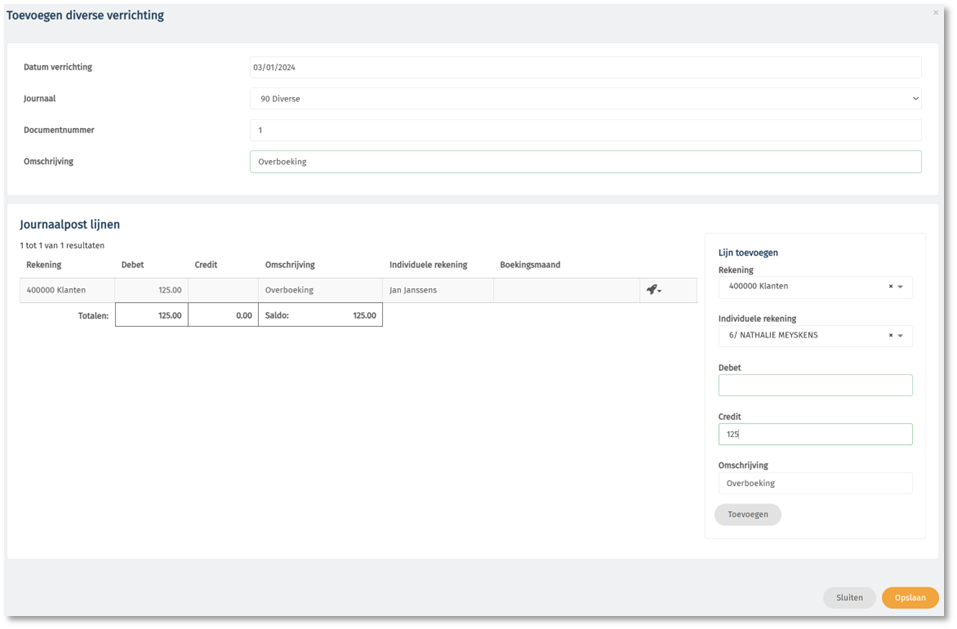Click the Toevoegen button
Viewport: 957px width, 629px height.
pyautogui.click(x=748, y=514)
